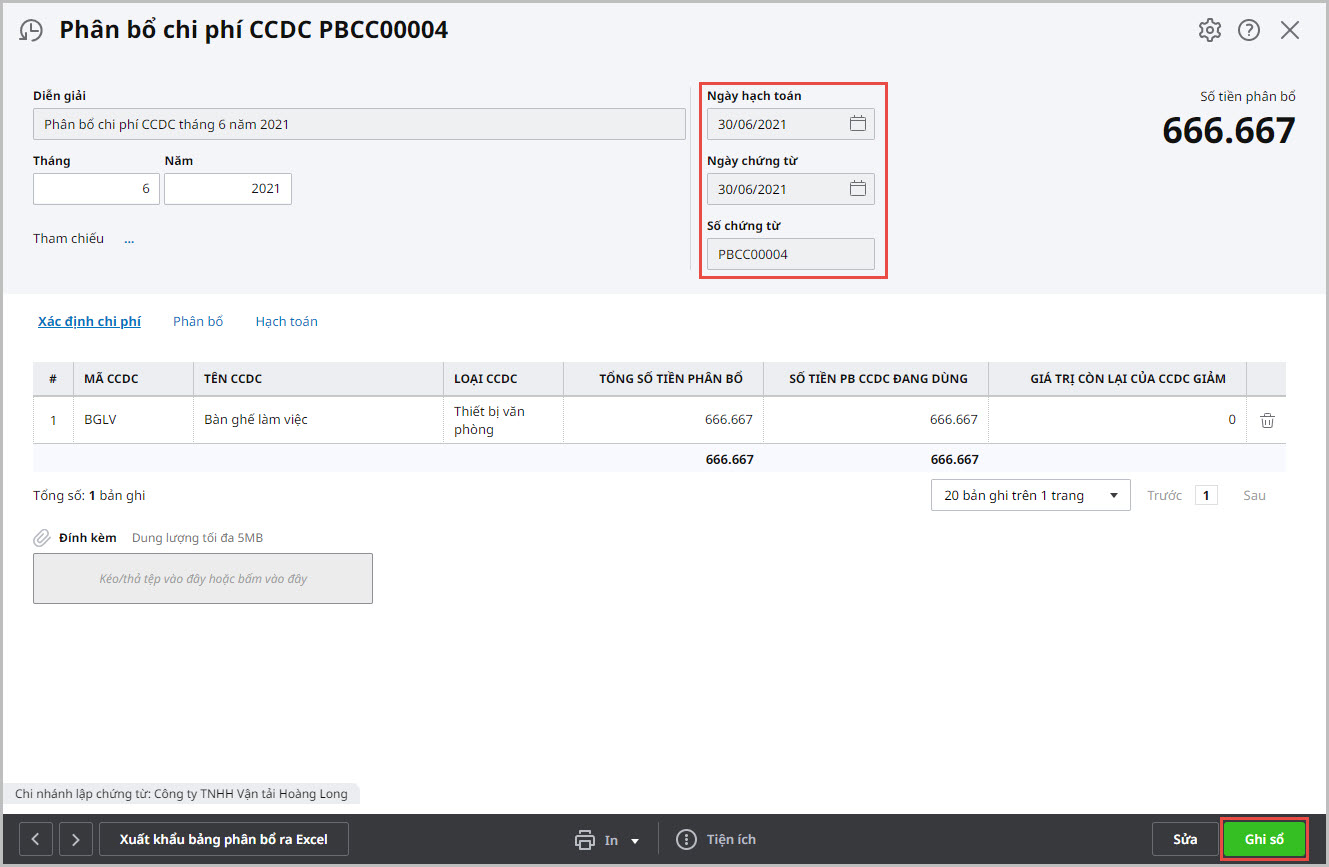Open the Tiện ích utilities menu
This screenshot has height=867, width=1329.
[x=716, y=840]
